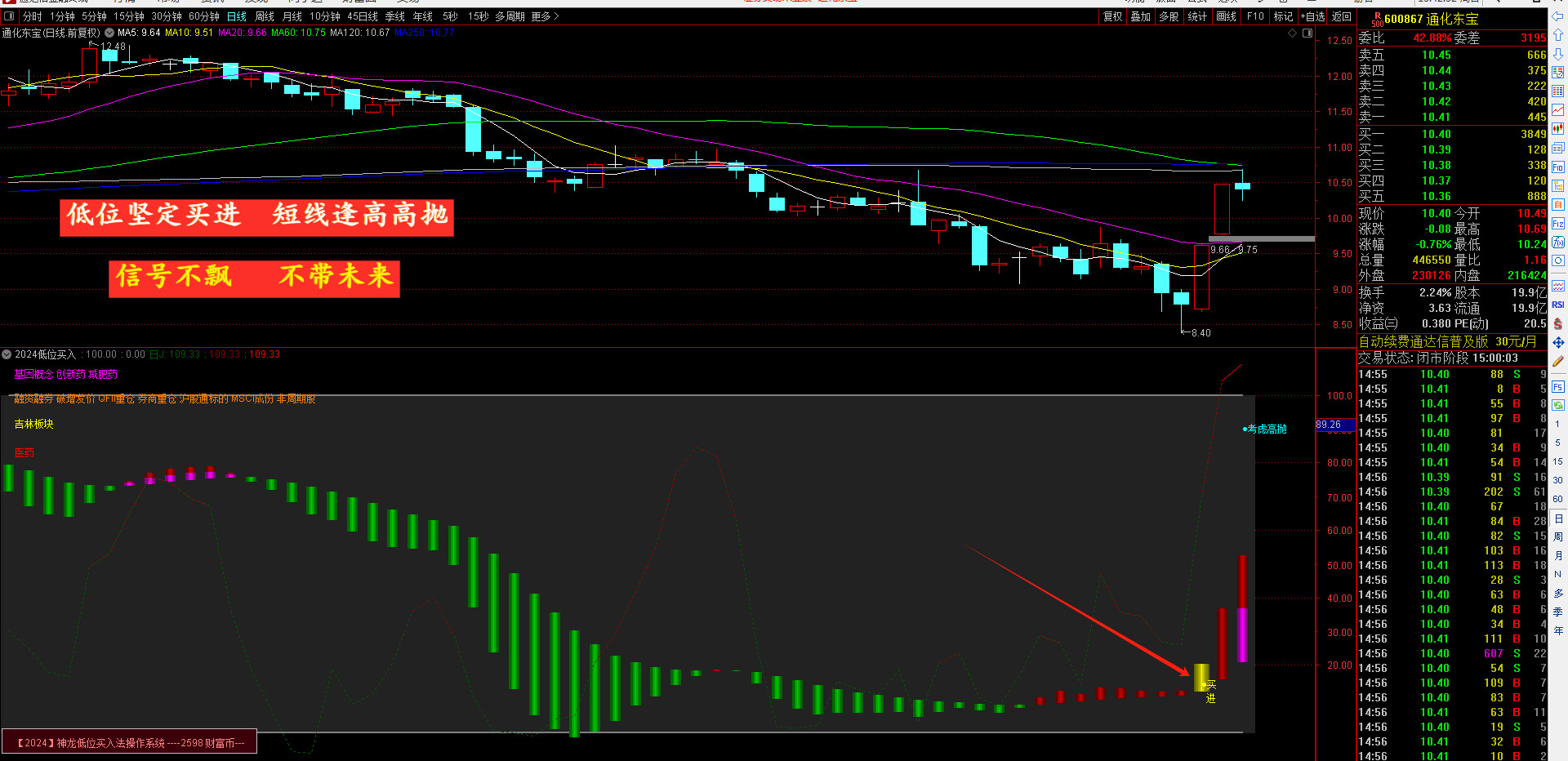Click the 统计 button in top toolbar
The height and width of the screenshot is (761, 1568).
(x=1197, y=16)
